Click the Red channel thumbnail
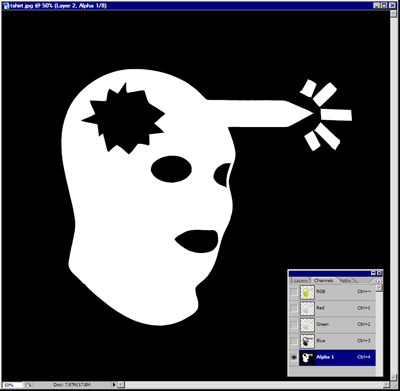 307,309
